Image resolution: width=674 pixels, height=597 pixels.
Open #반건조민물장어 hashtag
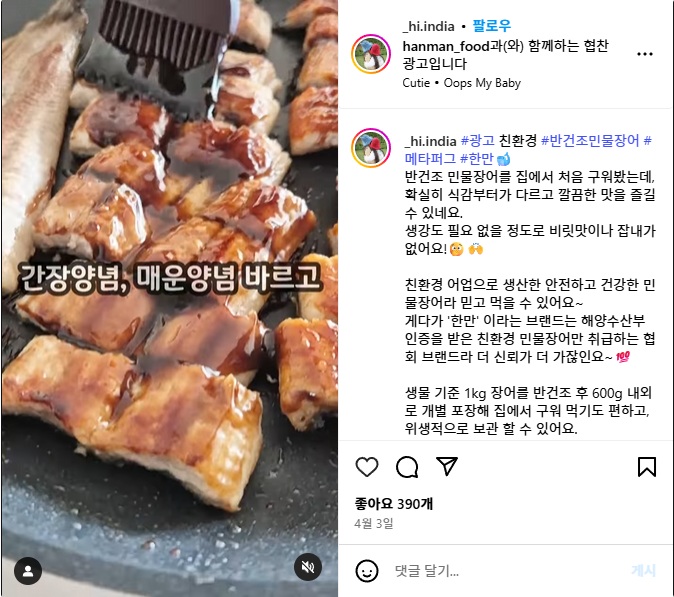click(590, 141)
